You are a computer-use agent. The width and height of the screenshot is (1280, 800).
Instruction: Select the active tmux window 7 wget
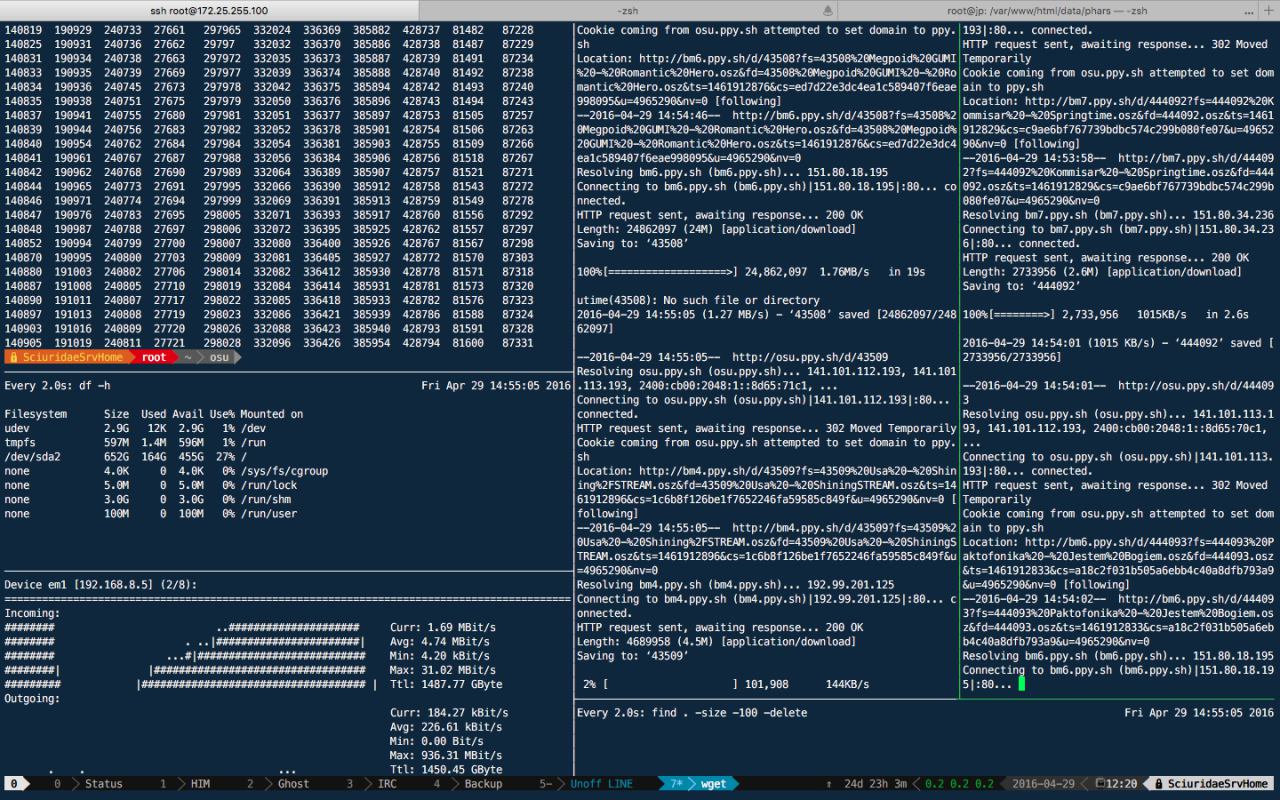[x=698, y=784]
